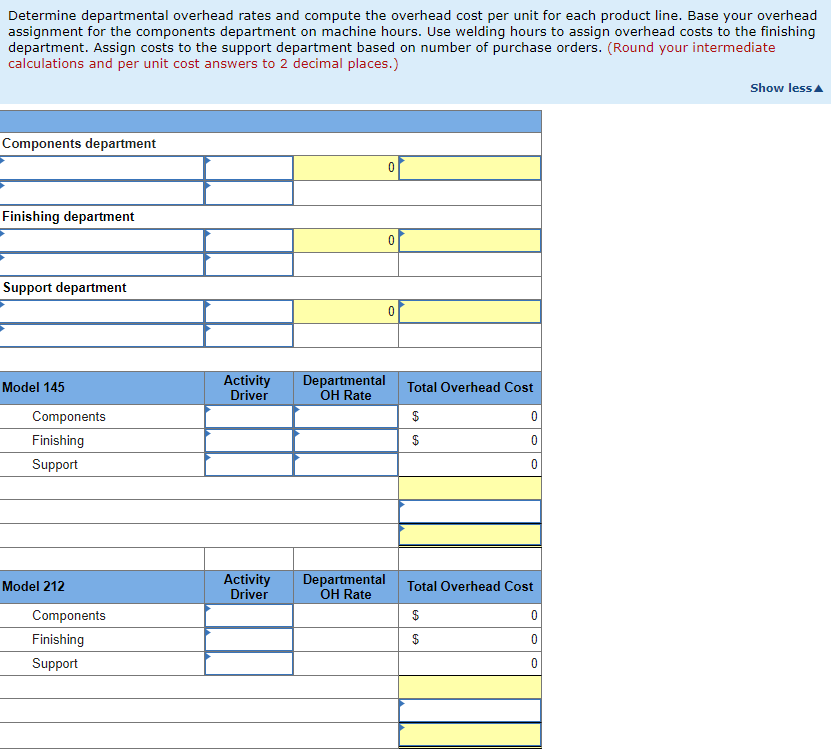Image resolution: width=831 pixels, height=750 pixels.
Task: Open yellow rate unit dropdown for Support department
Action: [470, 312]
